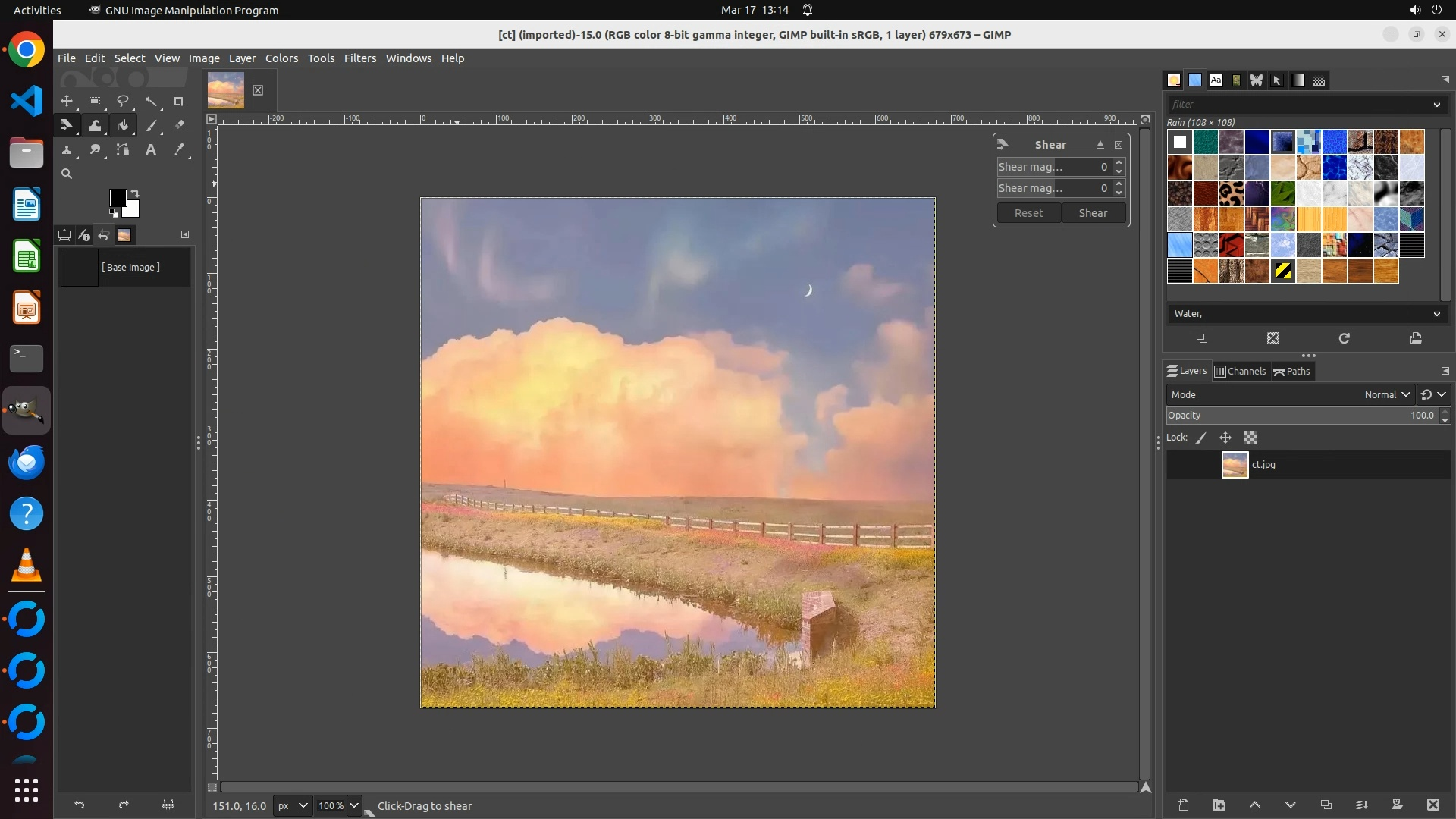The width and height of the screenshot is (1456, 819).
Task: Open the zoom percentage dropdown
Action: pos(353,805)
